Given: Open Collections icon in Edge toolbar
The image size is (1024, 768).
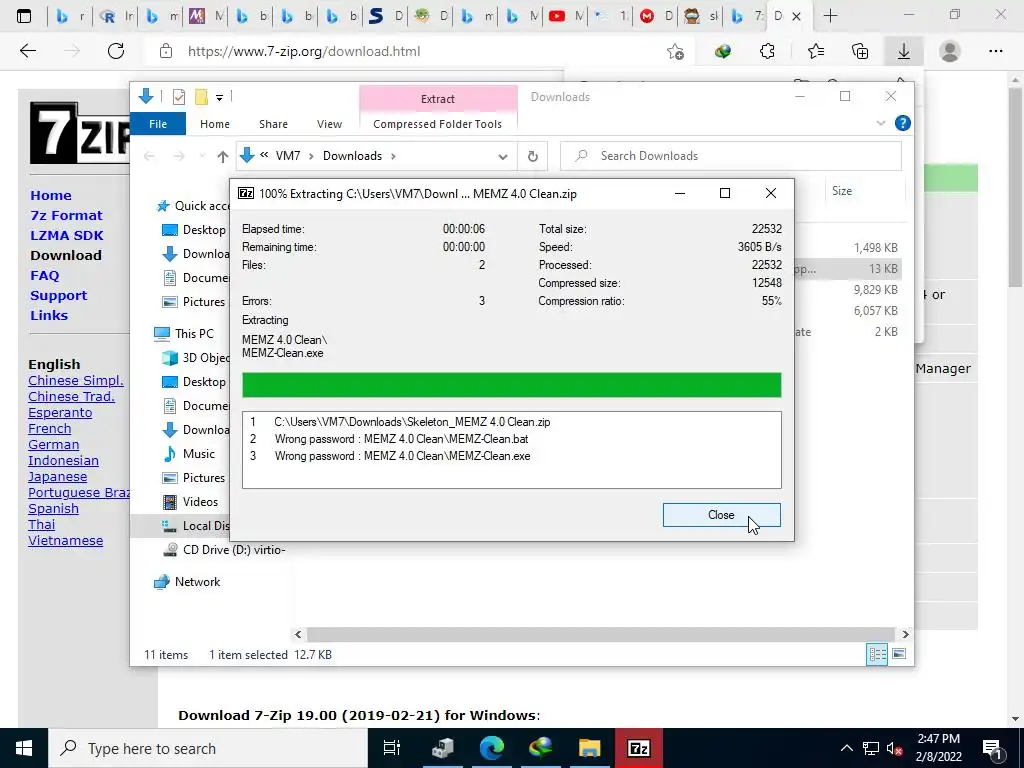Looking at the screenshot, I should pyautogui.click(x=860, y=51).
